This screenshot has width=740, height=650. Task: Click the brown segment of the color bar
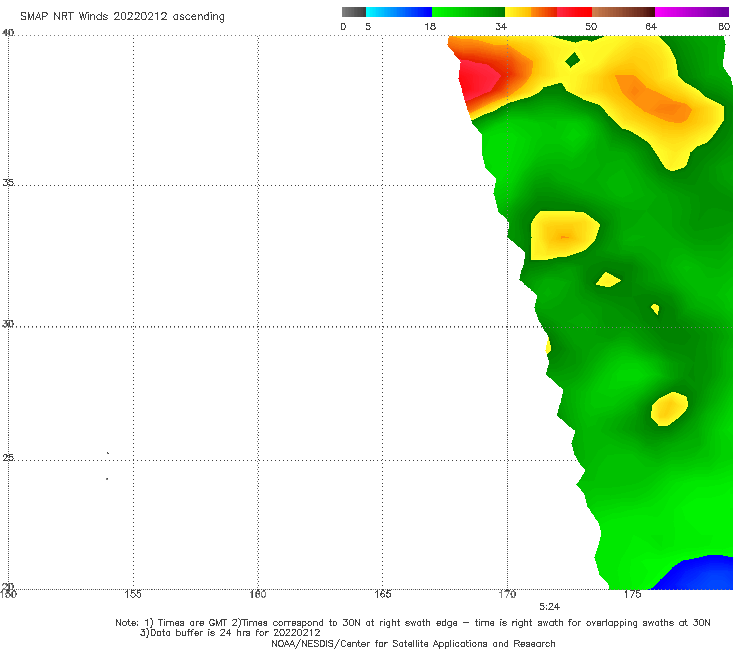[x=623, y=12]
